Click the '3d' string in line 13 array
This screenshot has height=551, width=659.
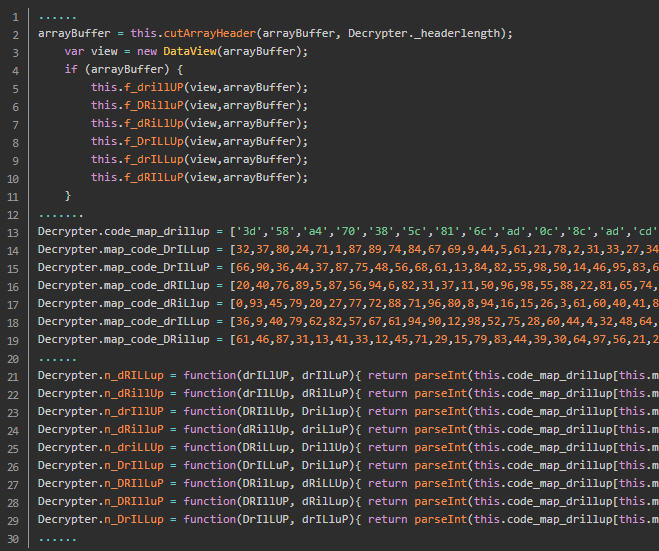(249, 231)
